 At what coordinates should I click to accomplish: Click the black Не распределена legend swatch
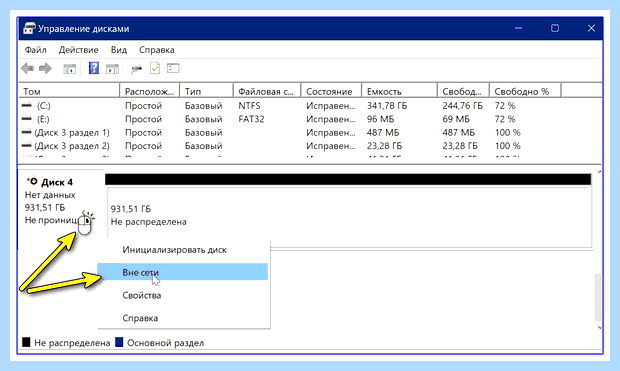[26, 342]
